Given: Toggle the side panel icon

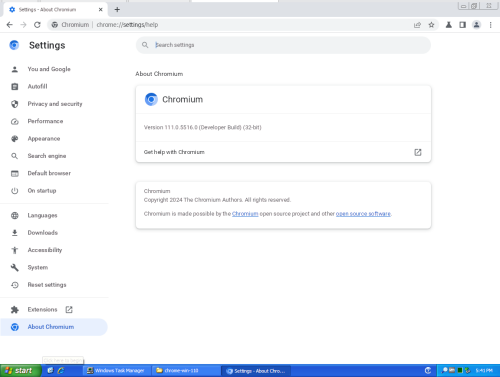Looking at the screenshot, I should [x=463, y=25].
